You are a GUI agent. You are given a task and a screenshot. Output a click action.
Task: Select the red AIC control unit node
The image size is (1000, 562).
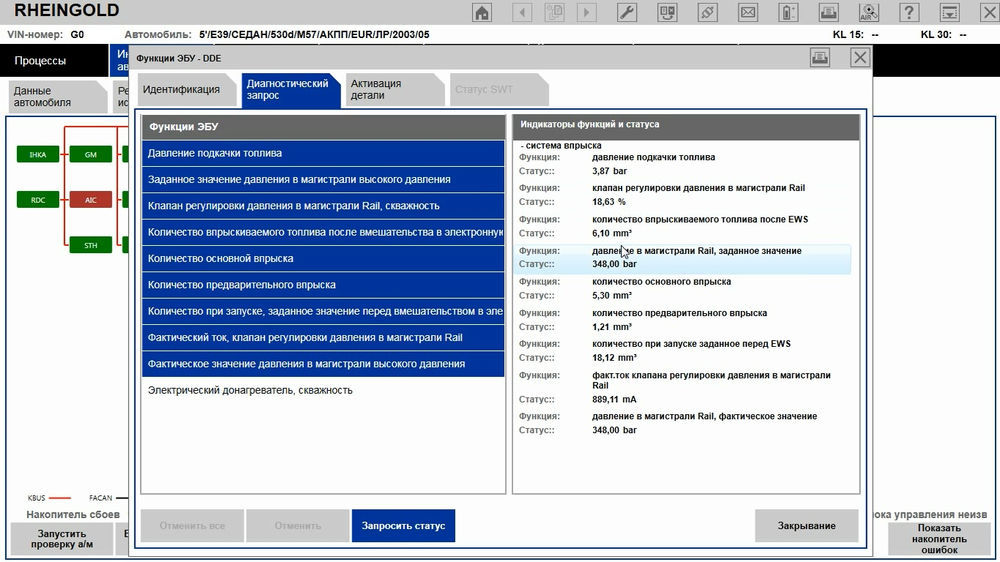tap(91, 200)
